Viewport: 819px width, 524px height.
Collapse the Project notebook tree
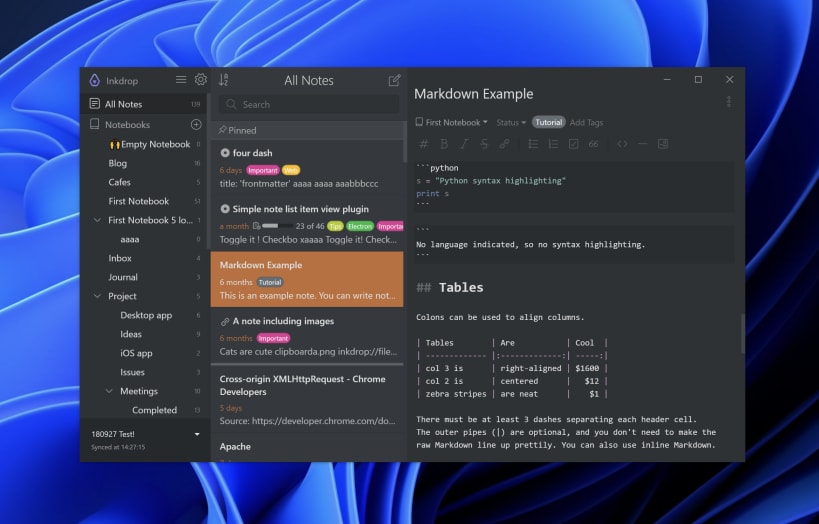tap(97, 296)
